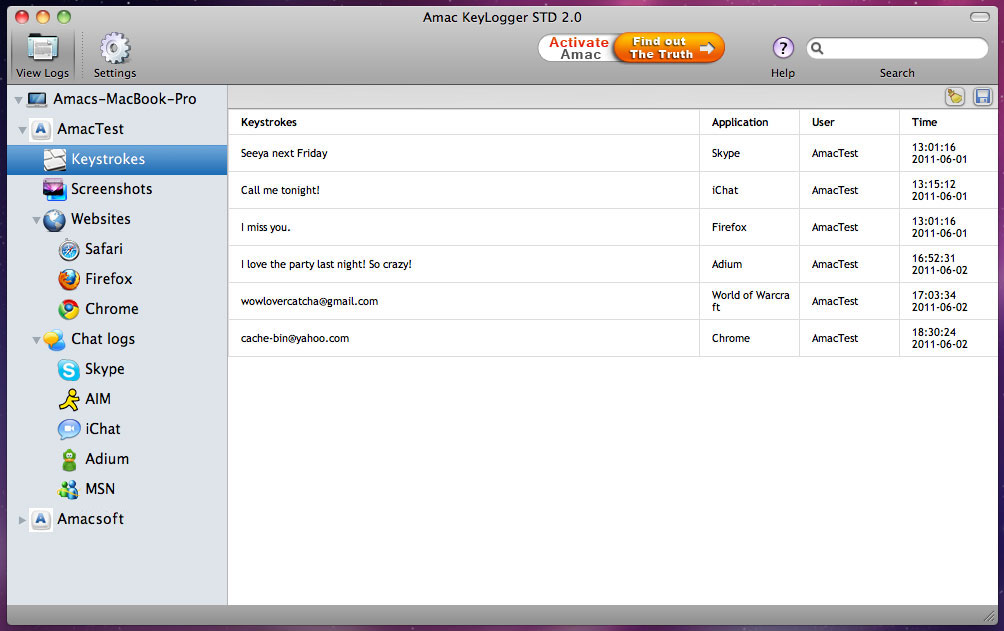Select the "I miss you." keystroke row
1004x631 pixels.
pyautogui.click(x=613, y=227)
